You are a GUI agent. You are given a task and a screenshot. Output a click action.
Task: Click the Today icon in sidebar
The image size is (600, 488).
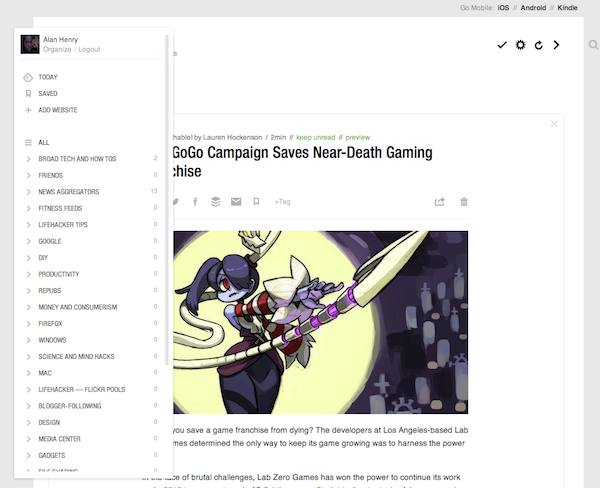[x=28, y=78]
